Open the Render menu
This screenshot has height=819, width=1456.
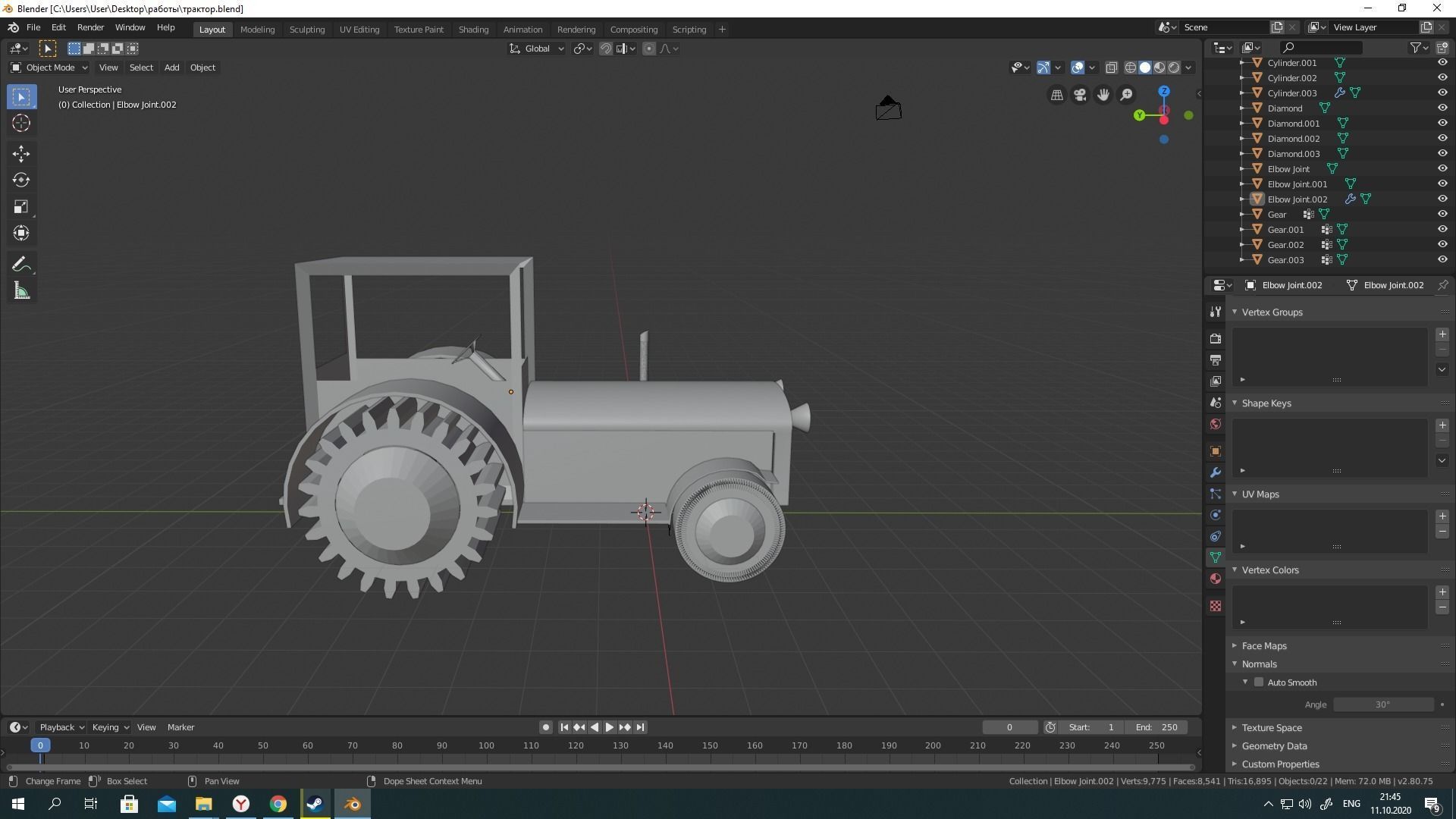[x=90, y=27]
